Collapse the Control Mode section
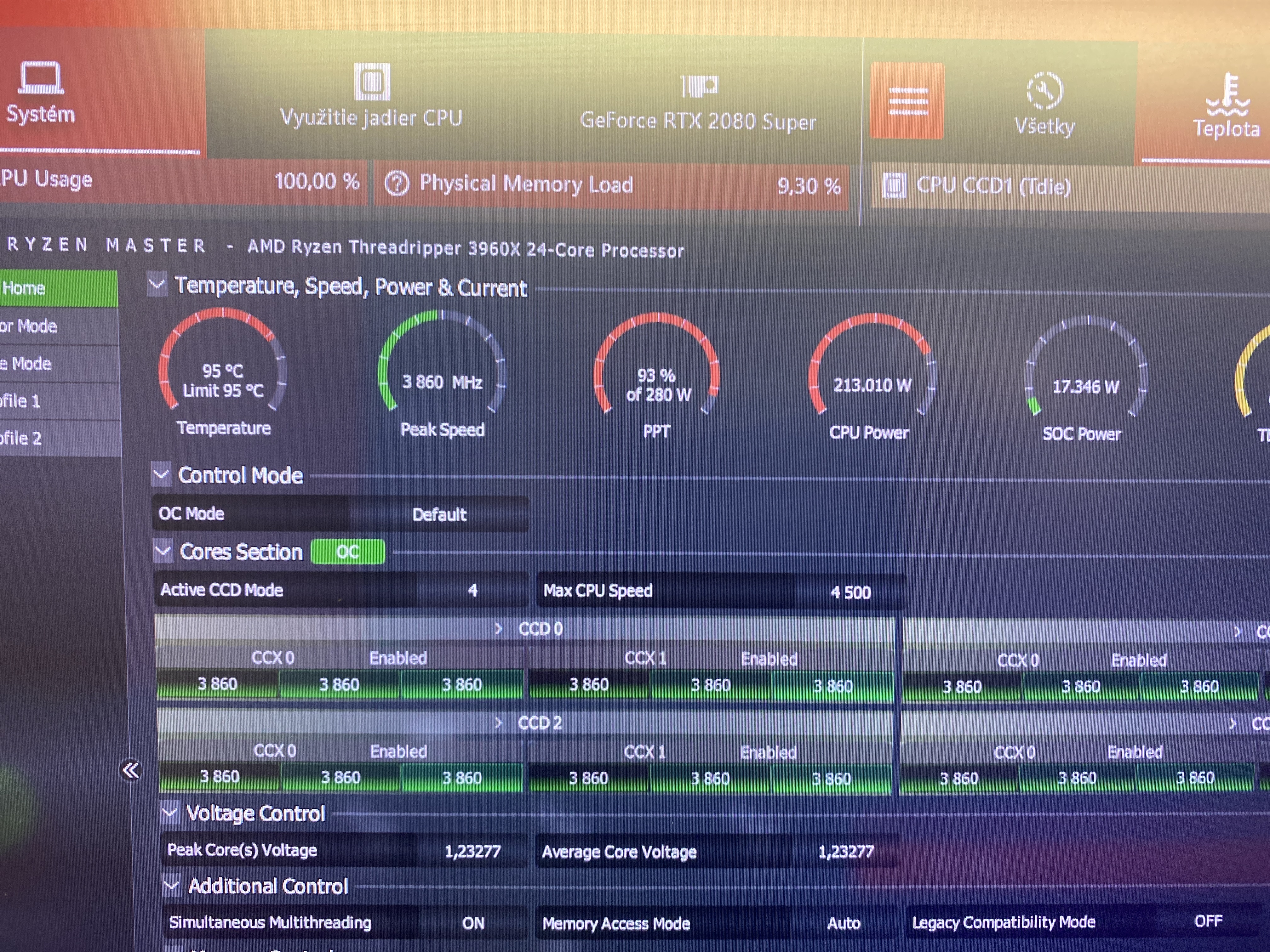The height and width of the screenshot is (952, 1270). [x=161, y=474]
